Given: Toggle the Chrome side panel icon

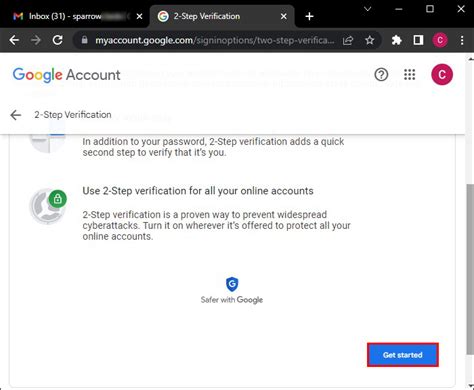Looking at the screenshot, I should coord(418,40).
